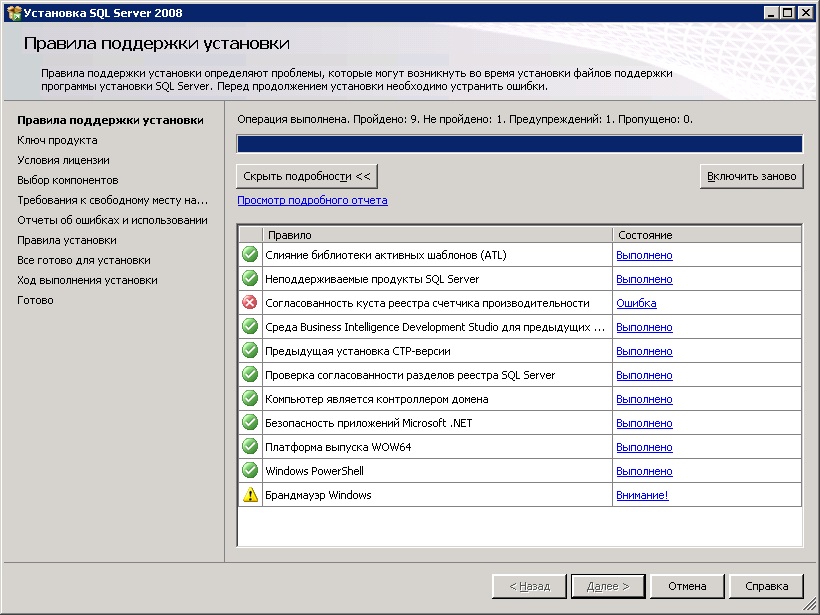Minimize the SQL Server 2008 setup window

(x=771, y=13)
